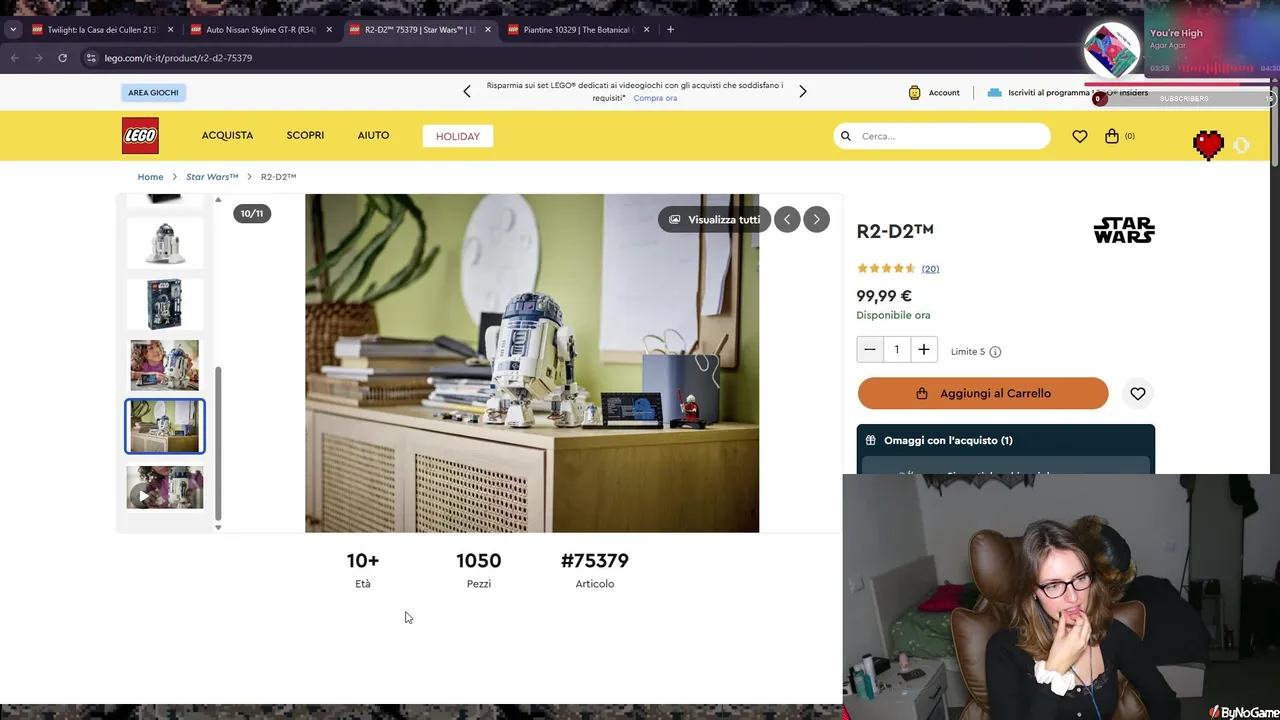This screenshot has width=1280, height=720.
Task: Open the ACQUISTA menu
Action: coord(227,135)
